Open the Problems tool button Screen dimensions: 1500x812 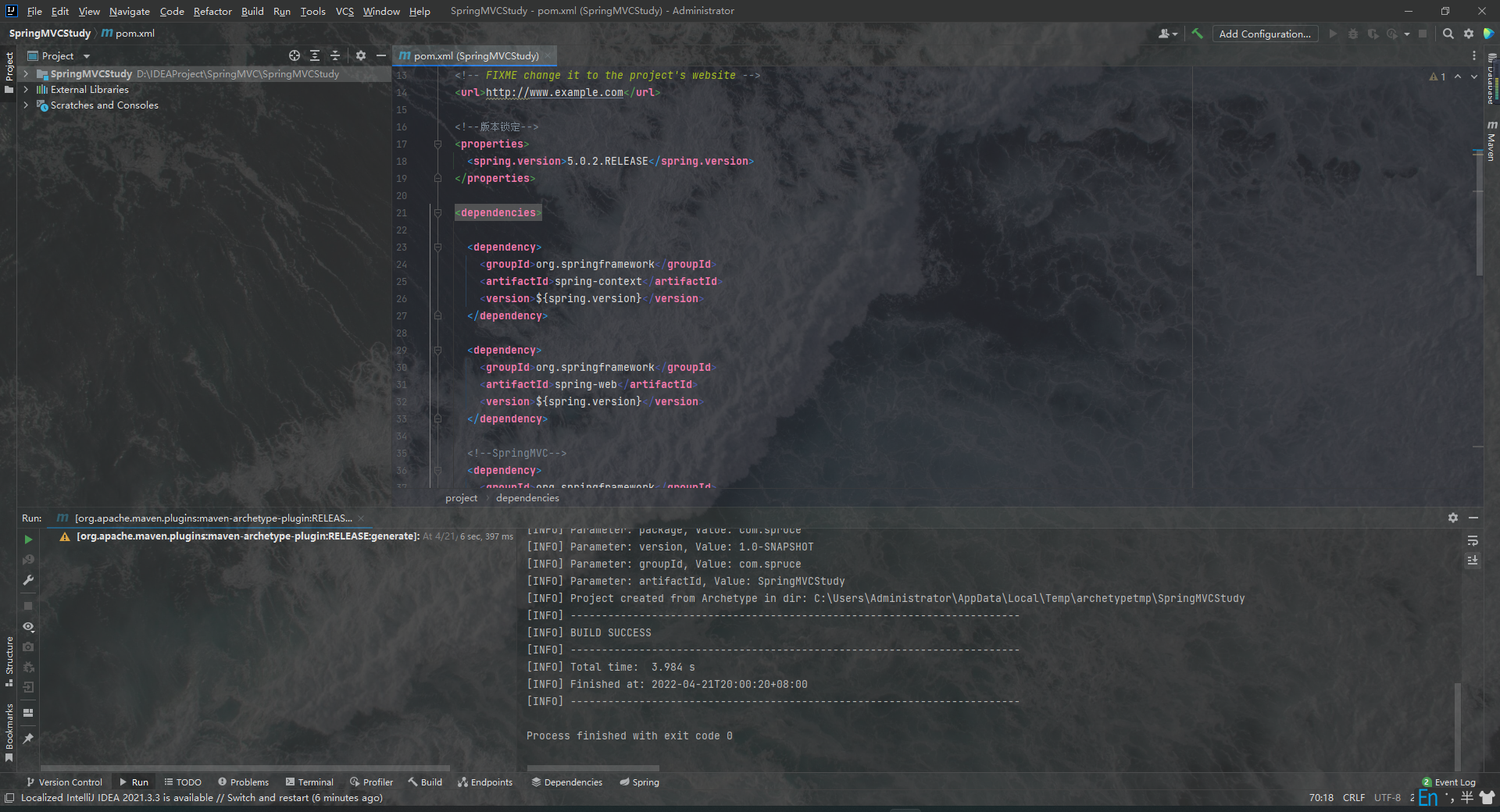243,782
